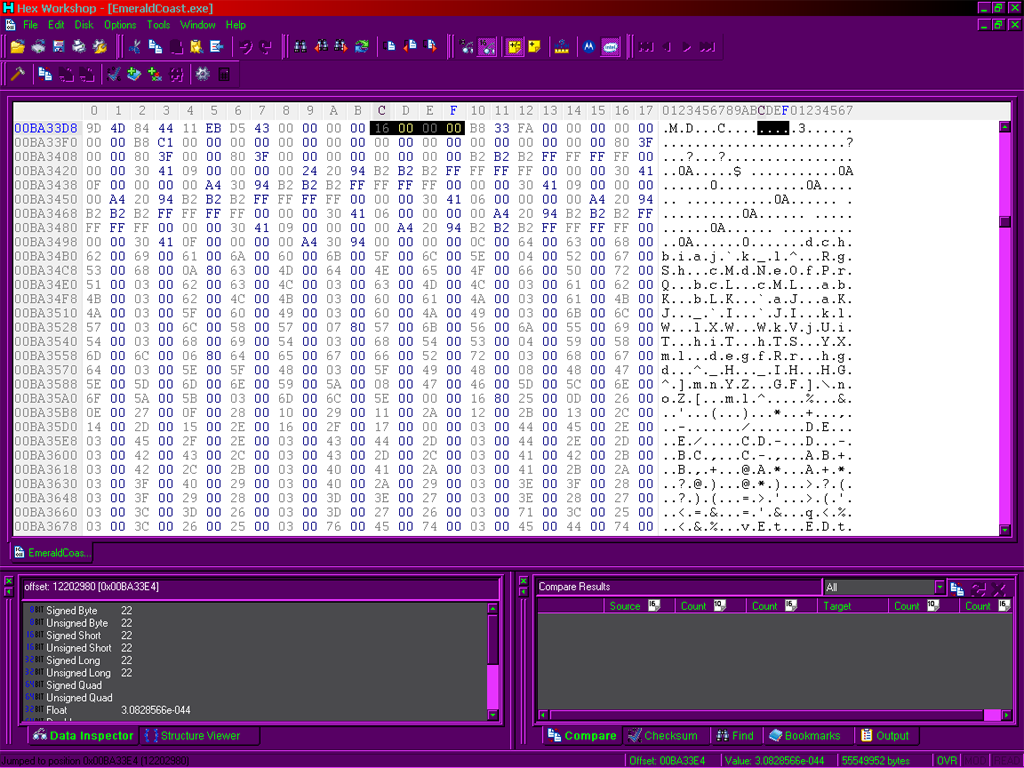Click the hammer tool icon
The height and width of the screenshot is (768, 1024).
click(x=18, y=74)
